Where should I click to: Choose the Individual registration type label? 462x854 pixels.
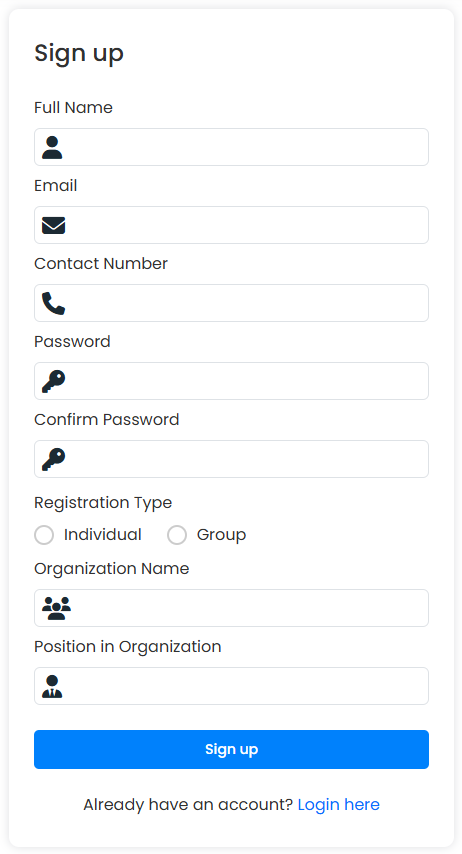click(x=102, y=534)
